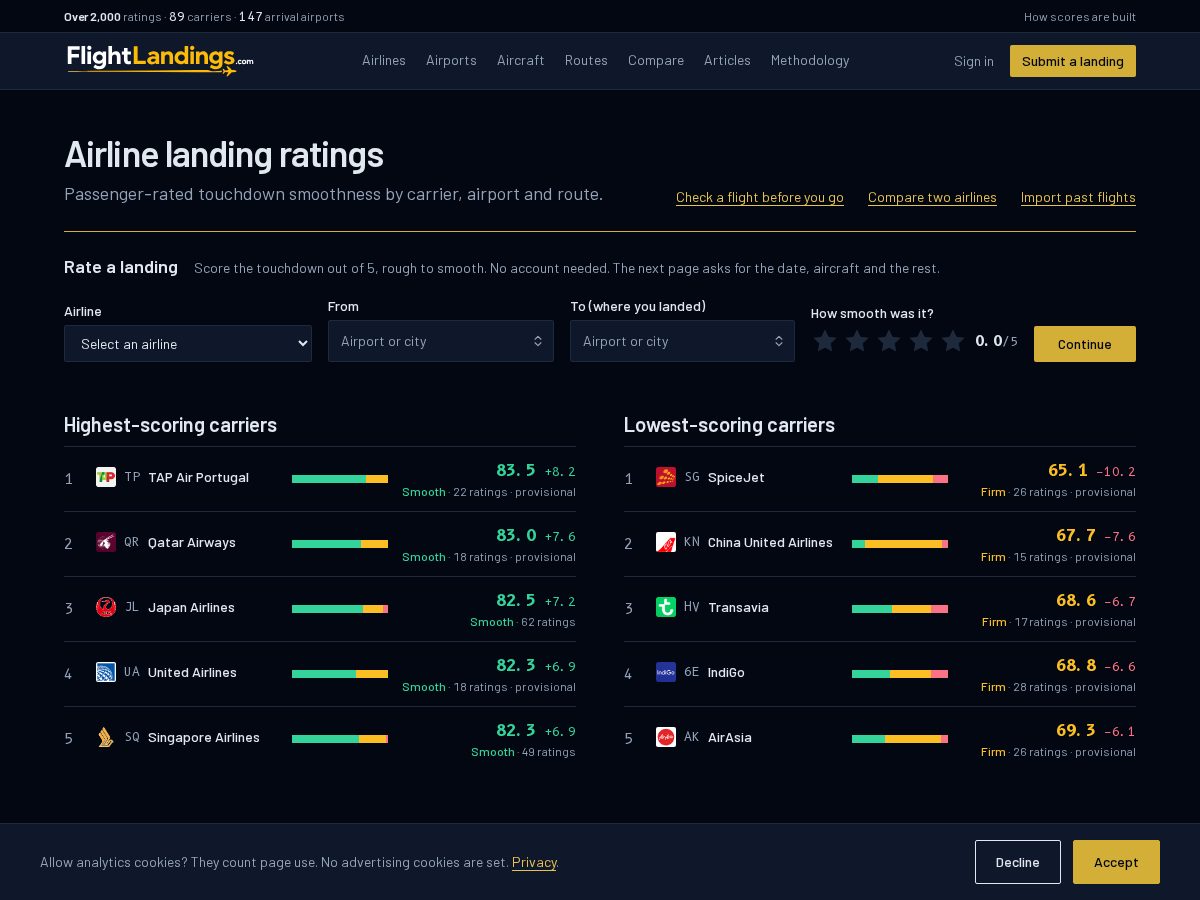Click the 69.3 AirAsia score
This screenshot has height=900, width=1200.
click(x=1076, y=730)
